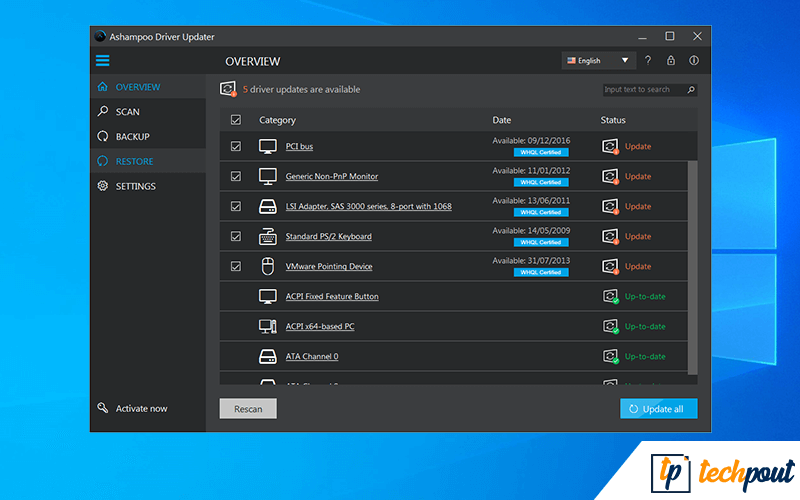Click the Activate now key icon
800x500 pixels.
click(x=103, y=408)
